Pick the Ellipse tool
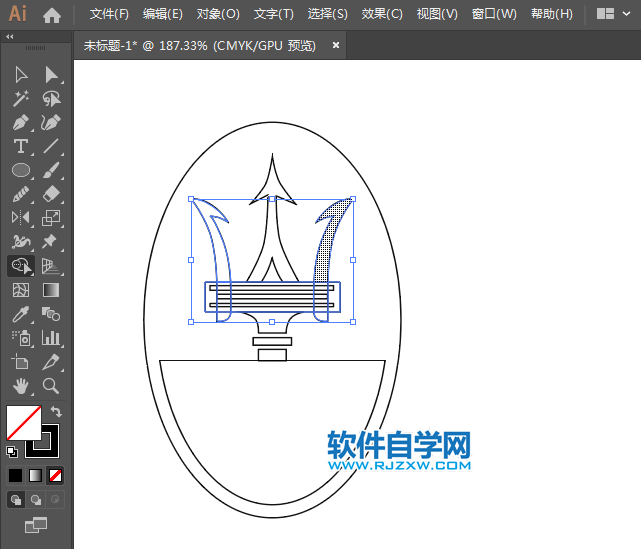Image resolution: width=641 pixels, height=549 pixels. (x=21, y=170)
